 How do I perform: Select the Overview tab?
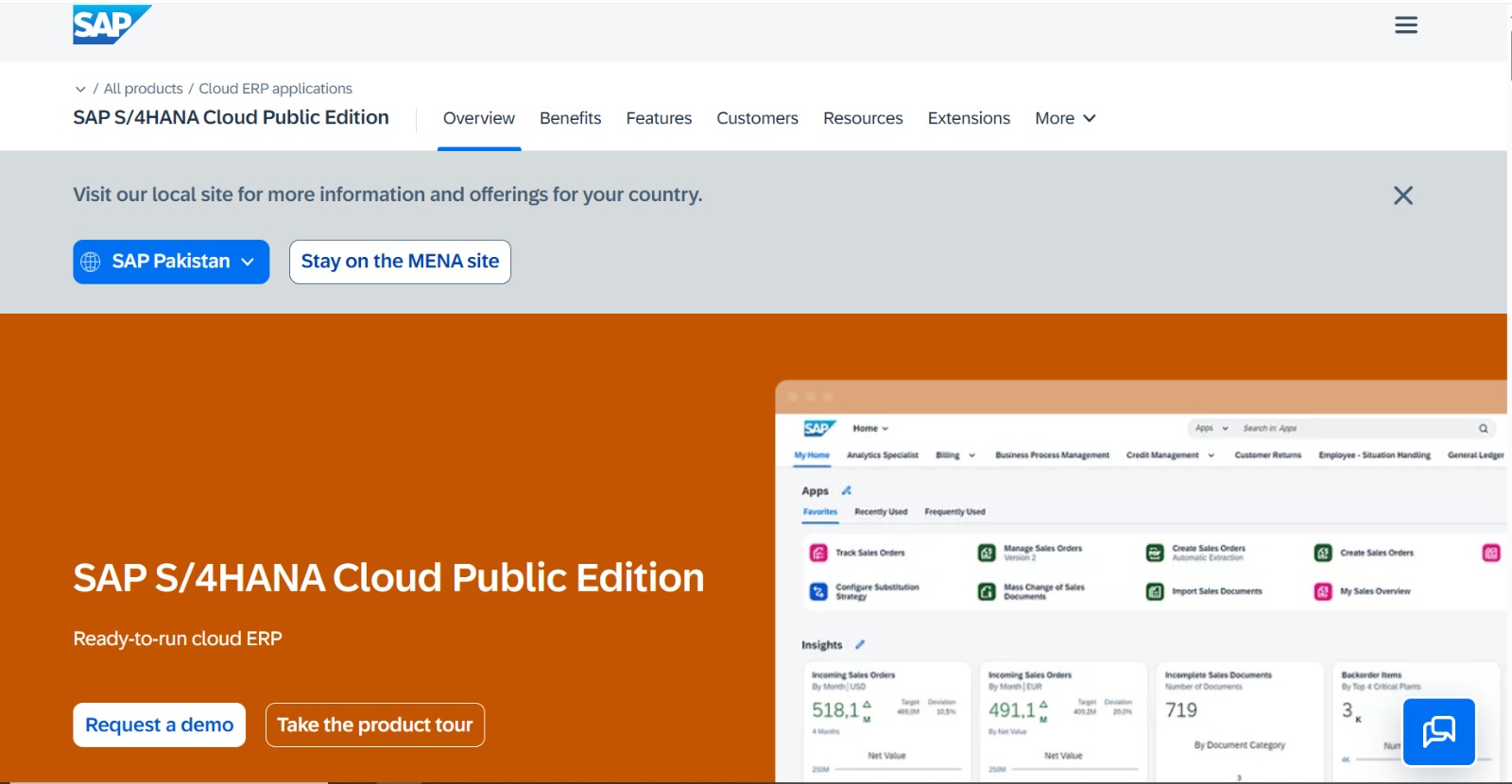point(479,118)
